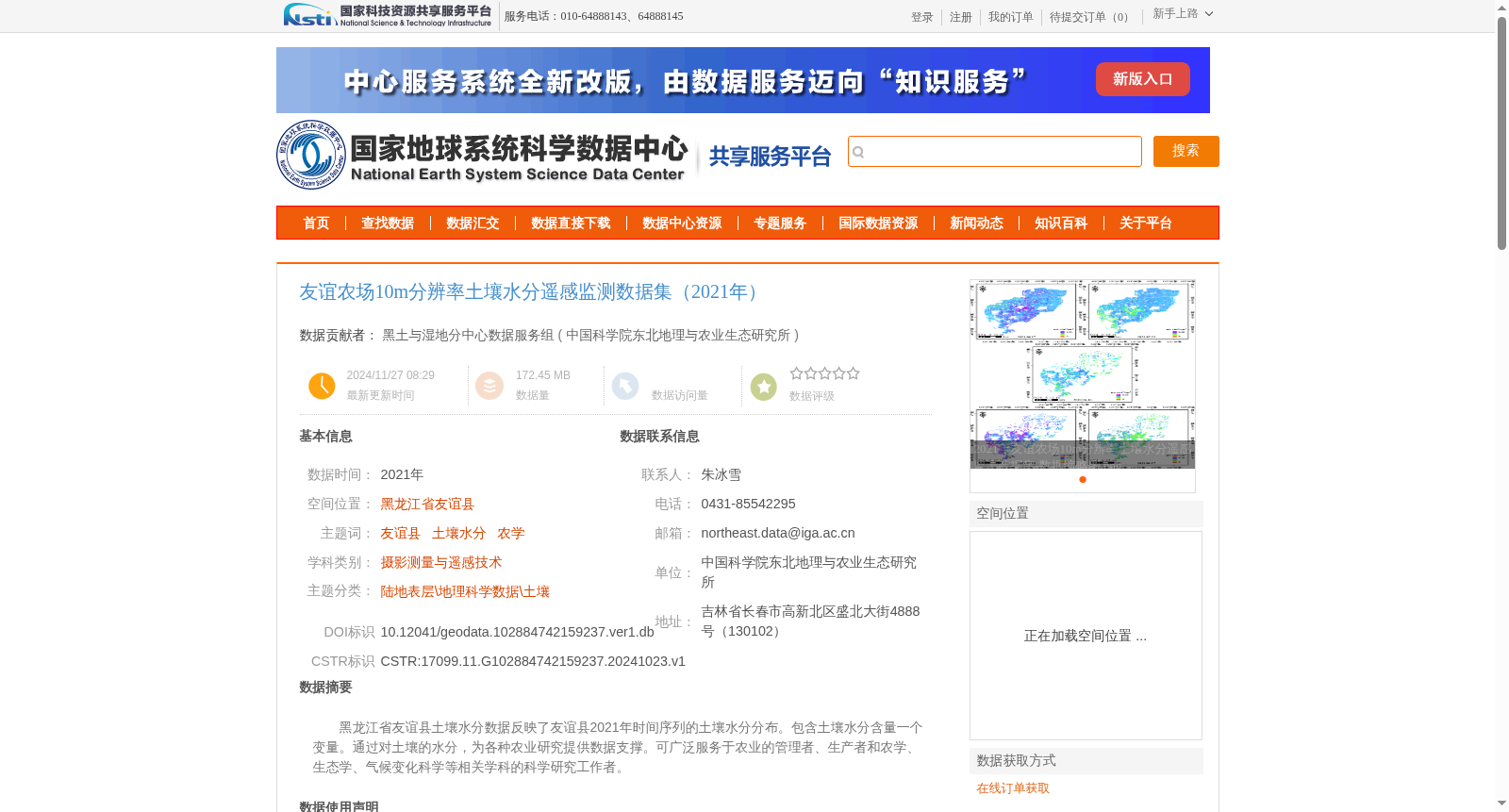
Task: Click the NSTI platform logo
Action: tap(388, 15)
